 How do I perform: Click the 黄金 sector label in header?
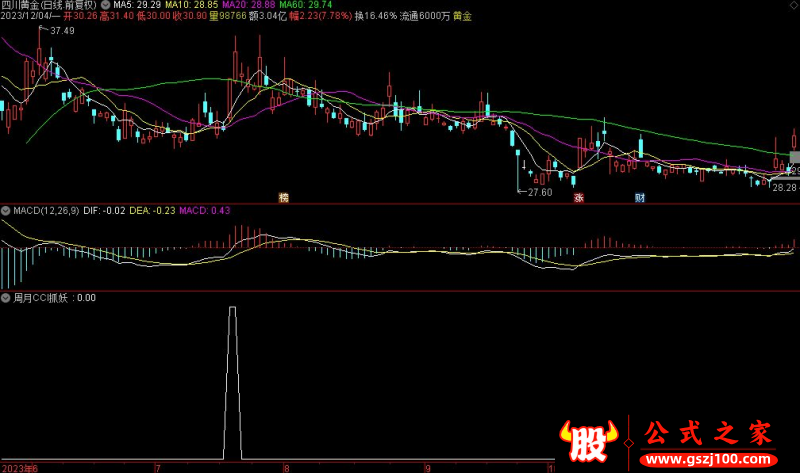(463, 17)
